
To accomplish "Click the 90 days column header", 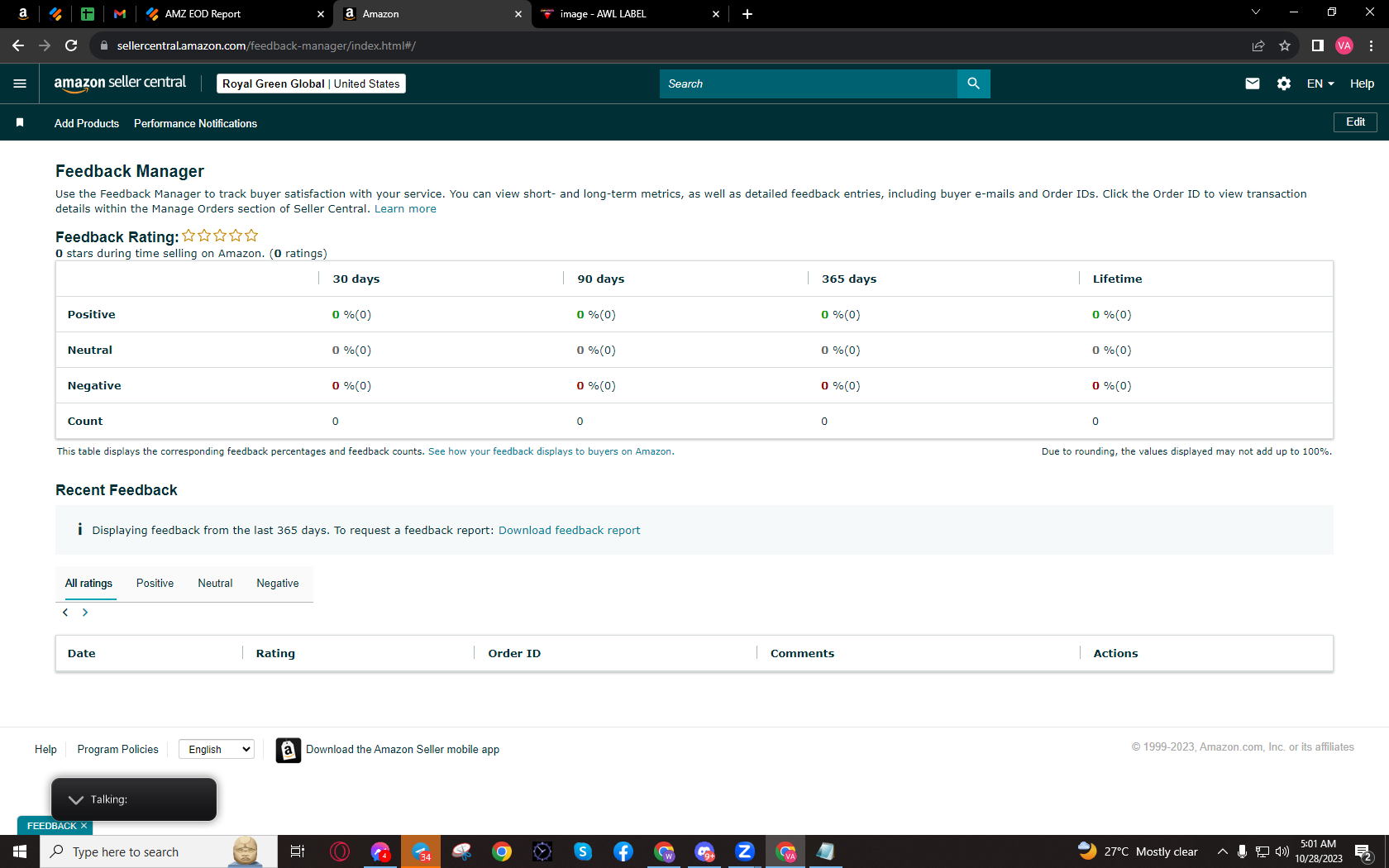I will coord(600,279).
